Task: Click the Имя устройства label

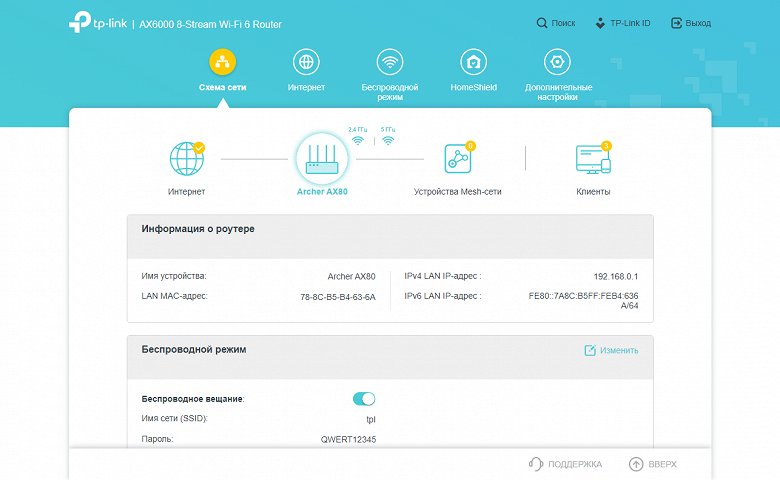Action: (174, 276)
